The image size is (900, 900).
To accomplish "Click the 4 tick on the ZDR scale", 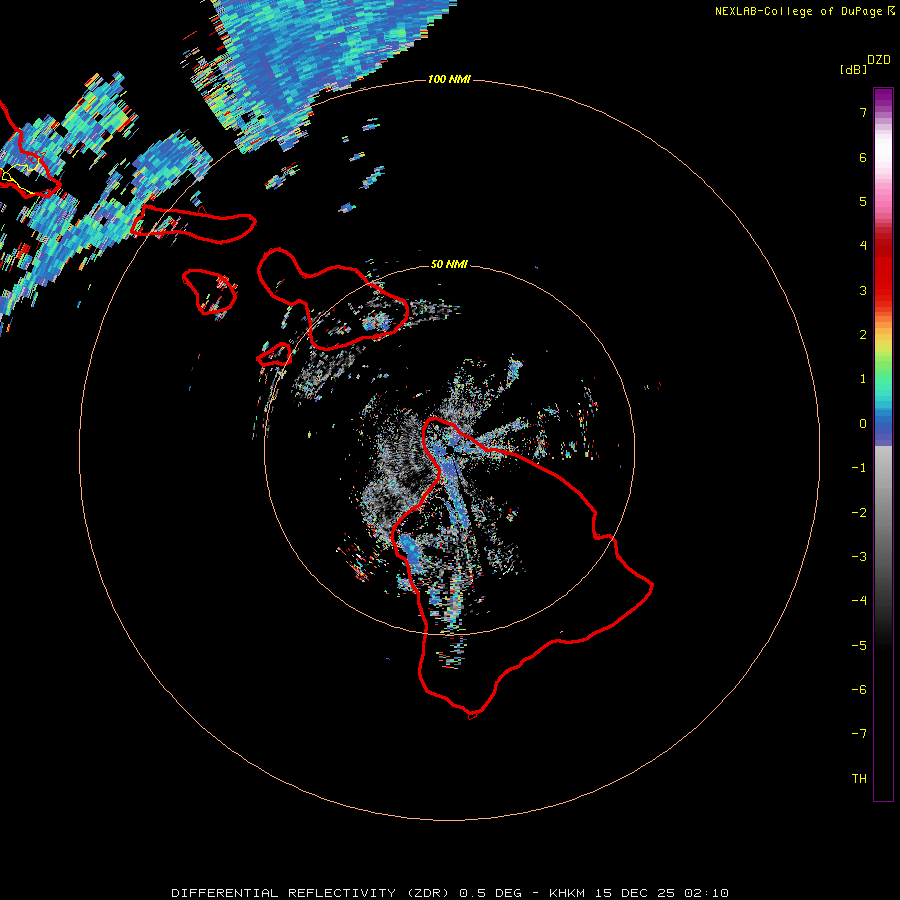I will (863, 246).
